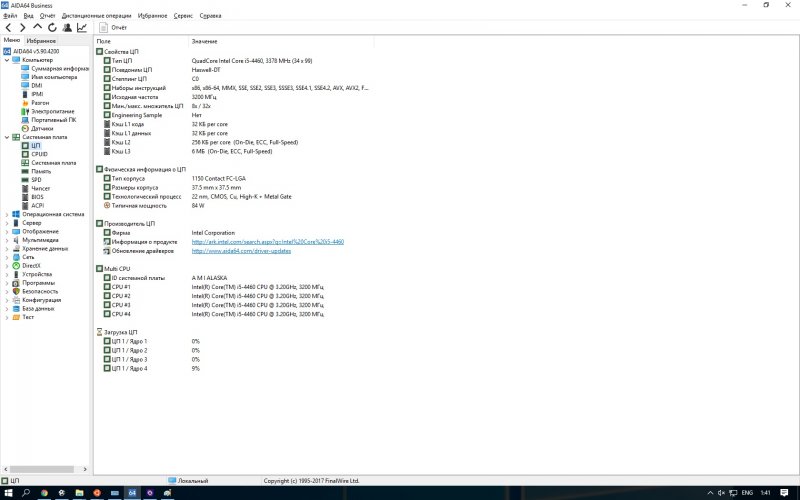Open the Сервис menu

pyautogui.click(x=181, y=17)
